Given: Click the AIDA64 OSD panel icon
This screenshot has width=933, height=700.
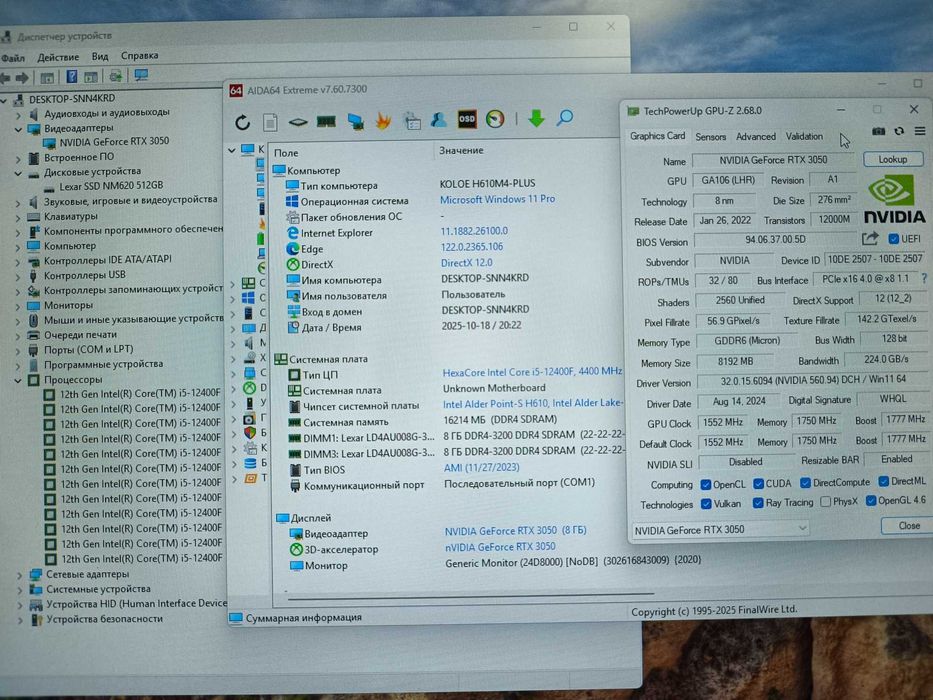Looking at the screenshot, I should click(467, 119).
